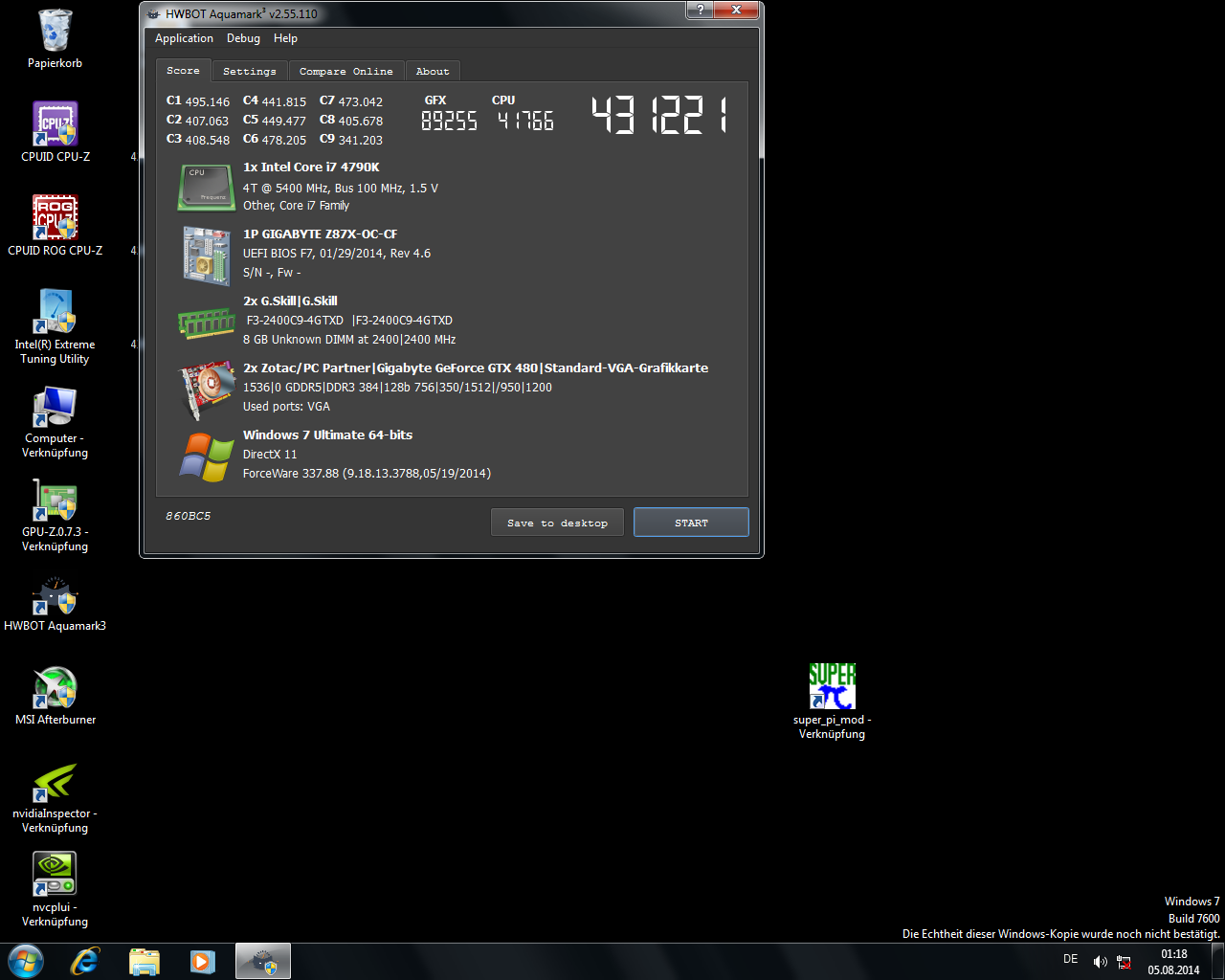
Task: Click the '4T @ 5400 MHz, Bus 100 MHz, 1.5 V' line
Action: [x=341, y=188]
